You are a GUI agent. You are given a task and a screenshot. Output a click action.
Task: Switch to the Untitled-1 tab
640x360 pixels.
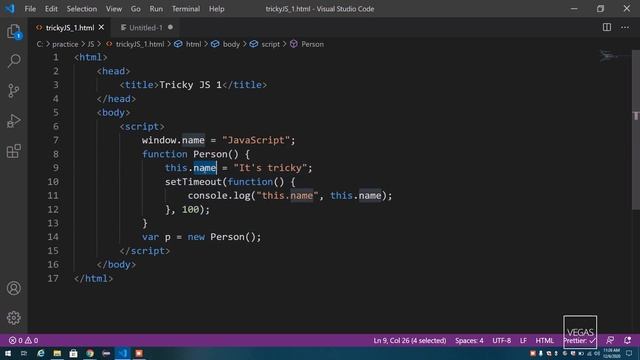(x=145, y=27)
